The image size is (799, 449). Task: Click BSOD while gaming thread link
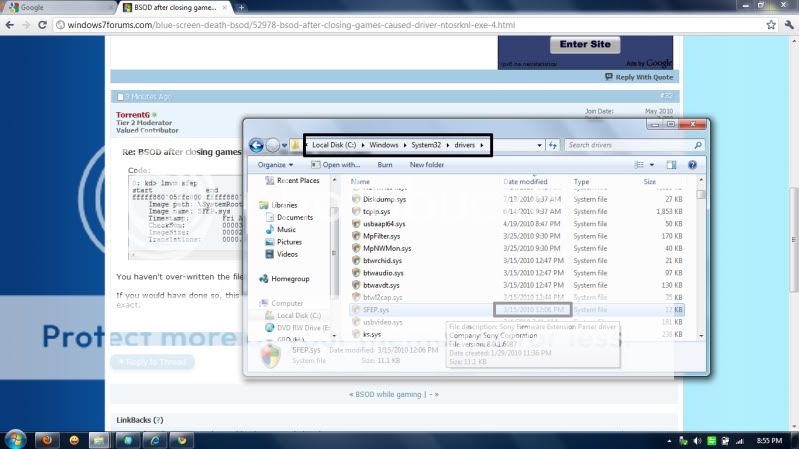pyautogui.click(x=388, y=394)
